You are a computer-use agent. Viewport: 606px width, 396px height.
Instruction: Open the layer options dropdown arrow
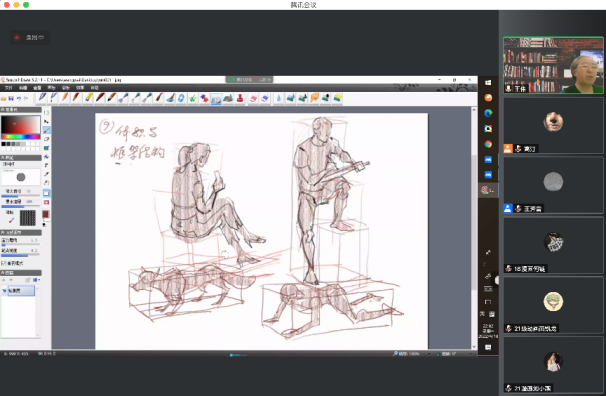pyautogui.click(x=39, y=280)
